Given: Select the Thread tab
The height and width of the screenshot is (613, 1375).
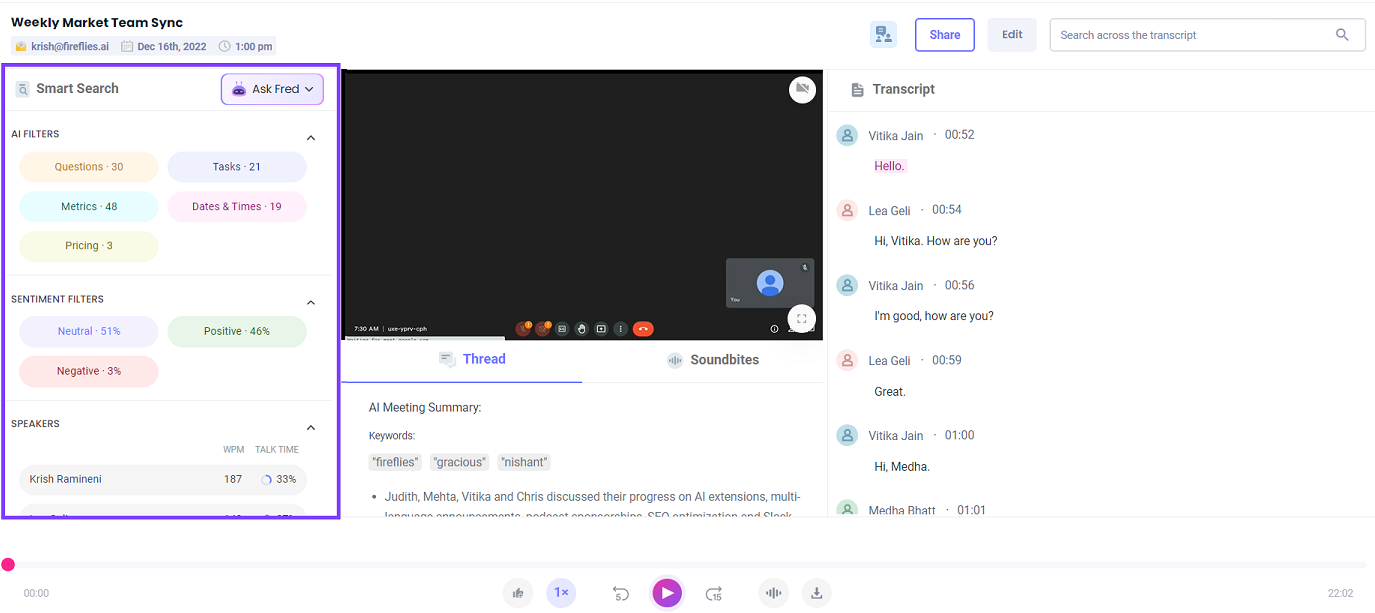Looking at the screenshot, I should click(x=472, y=359).
